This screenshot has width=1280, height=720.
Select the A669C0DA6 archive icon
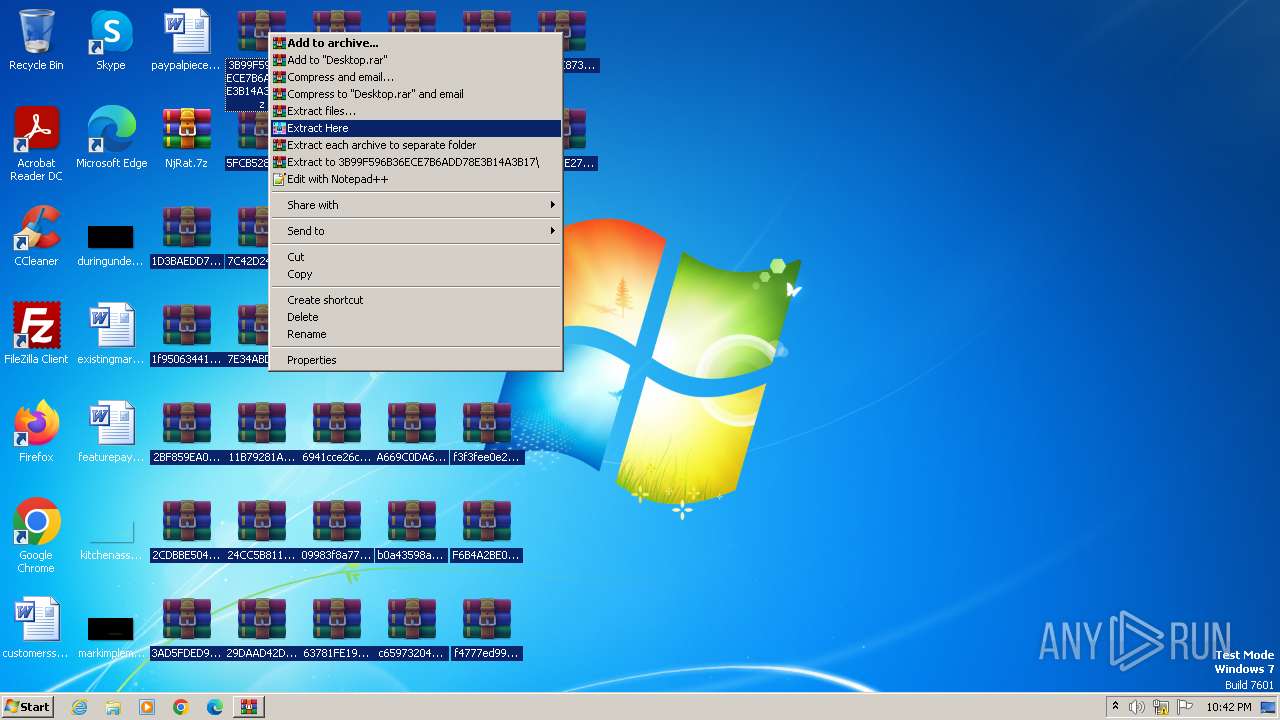tap(411, 433)
